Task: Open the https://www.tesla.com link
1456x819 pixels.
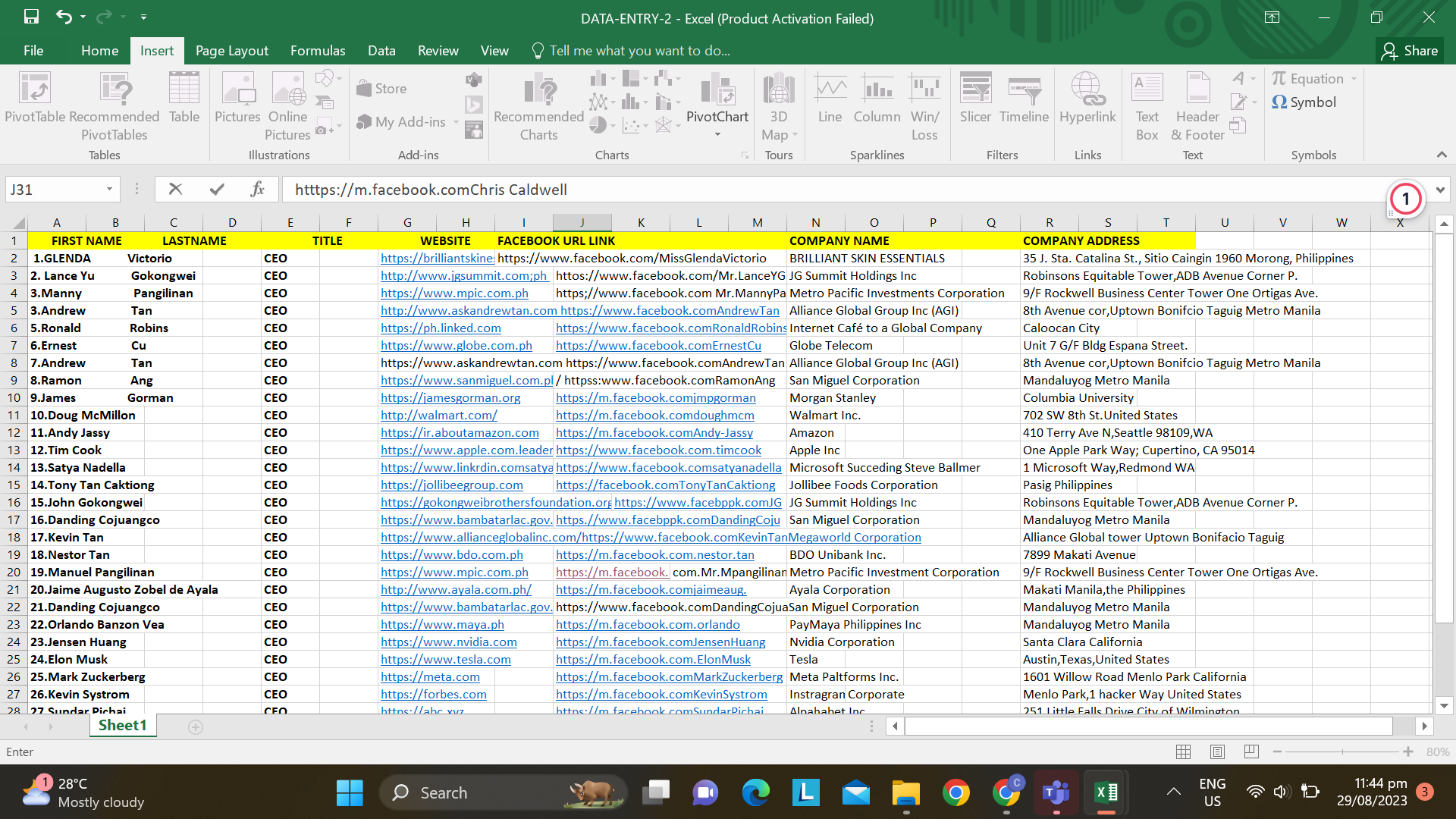Action: 446,660
